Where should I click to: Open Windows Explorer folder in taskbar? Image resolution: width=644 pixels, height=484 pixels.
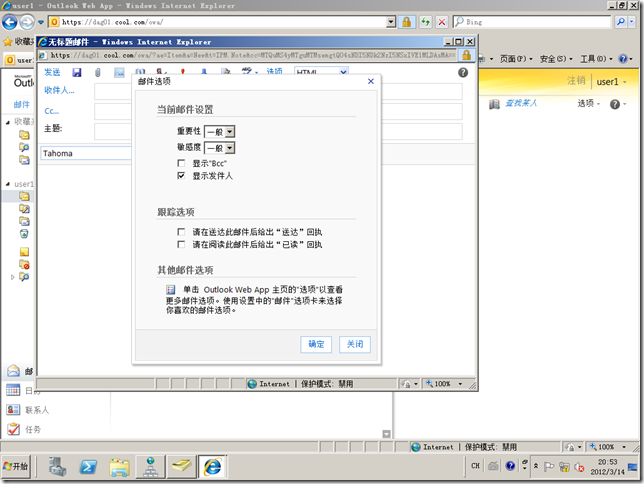click(x=119, y=466)
